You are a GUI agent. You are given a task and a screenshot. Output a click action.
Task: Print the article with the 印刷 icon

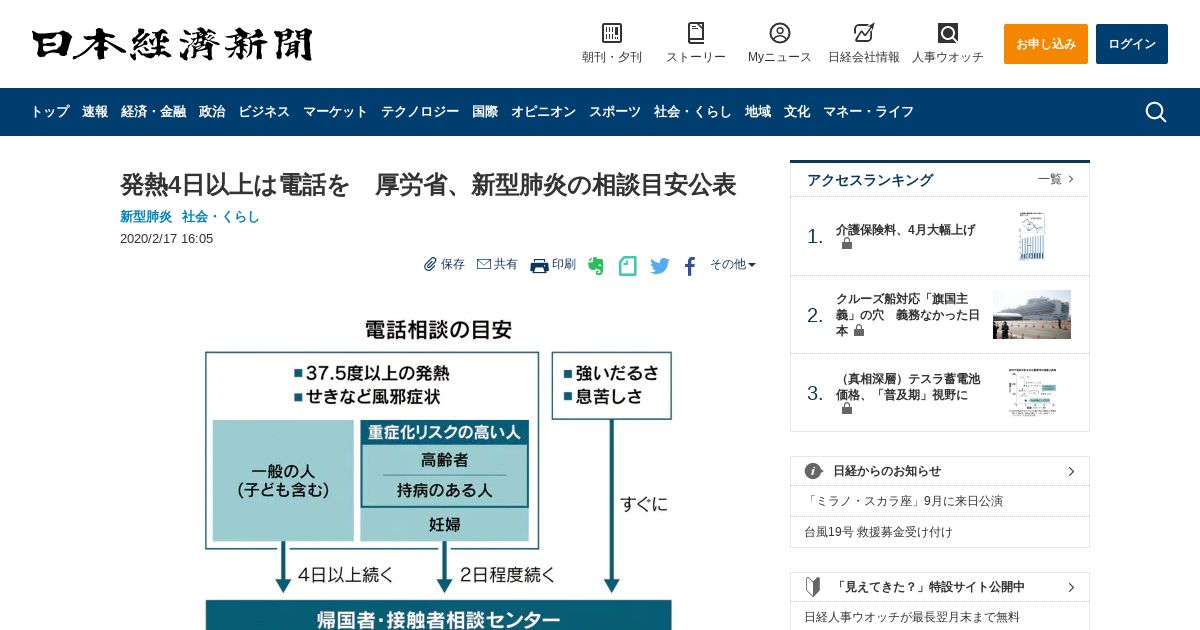click(539, 265)
